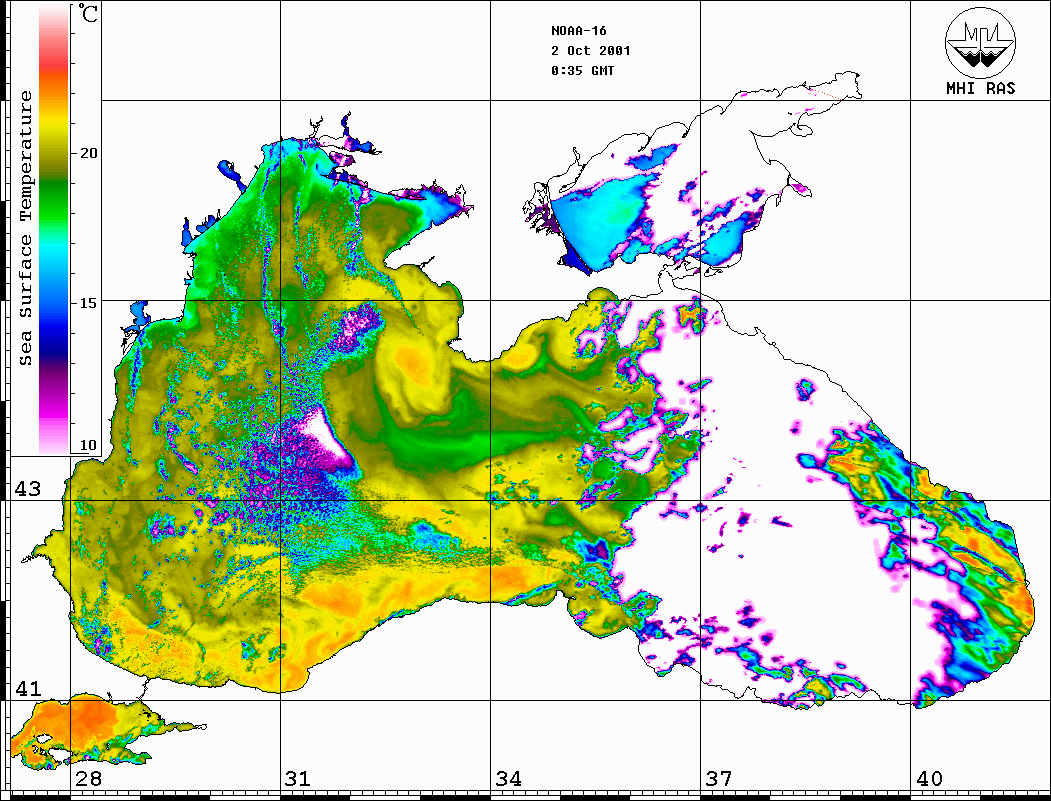
Task: Click the longitude label '40'
Action: [x=929, y=778]
